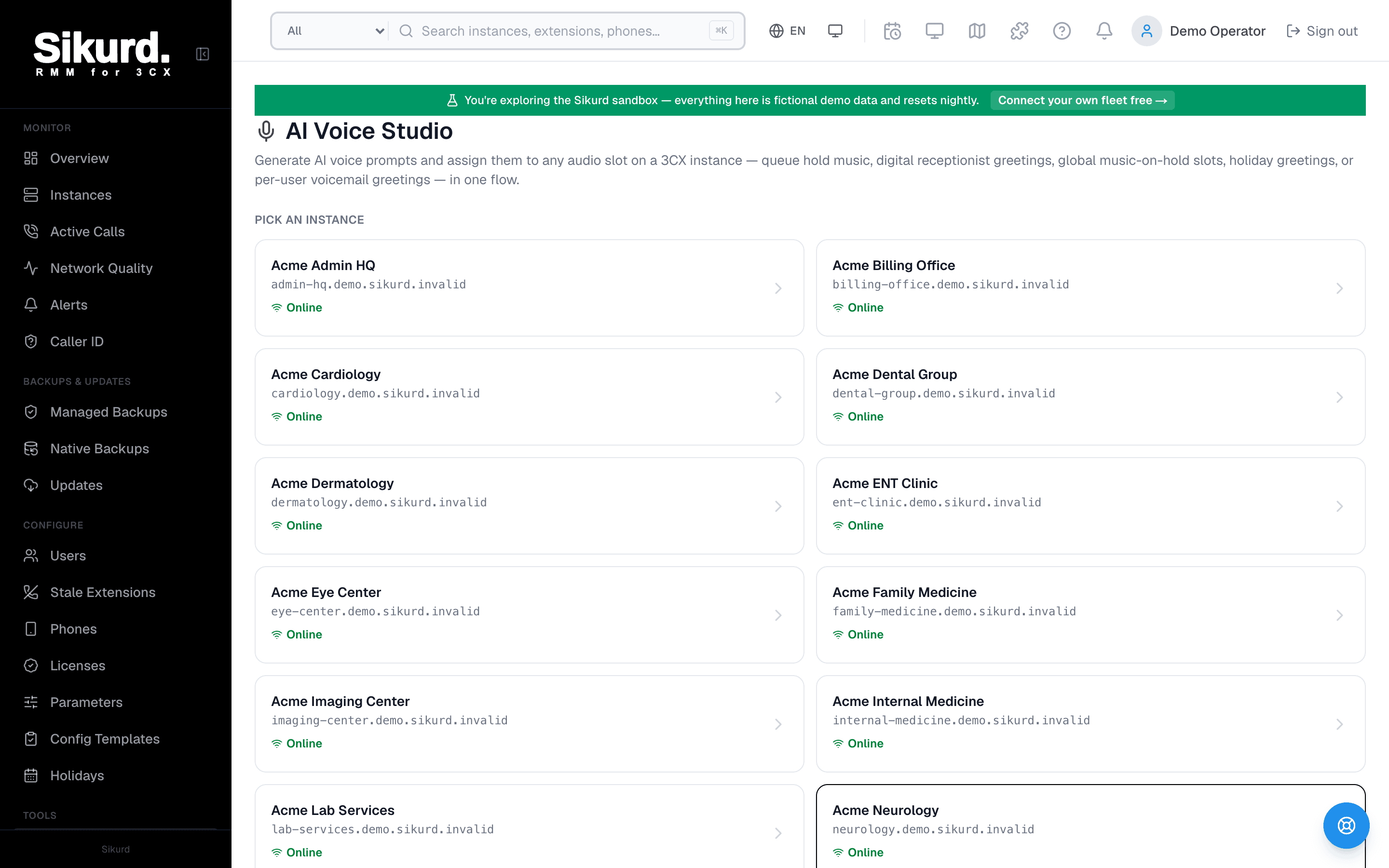Click Online status on Acme Dermatology
The width and height of the screenshot is (1389, 868).
[297, 525]
